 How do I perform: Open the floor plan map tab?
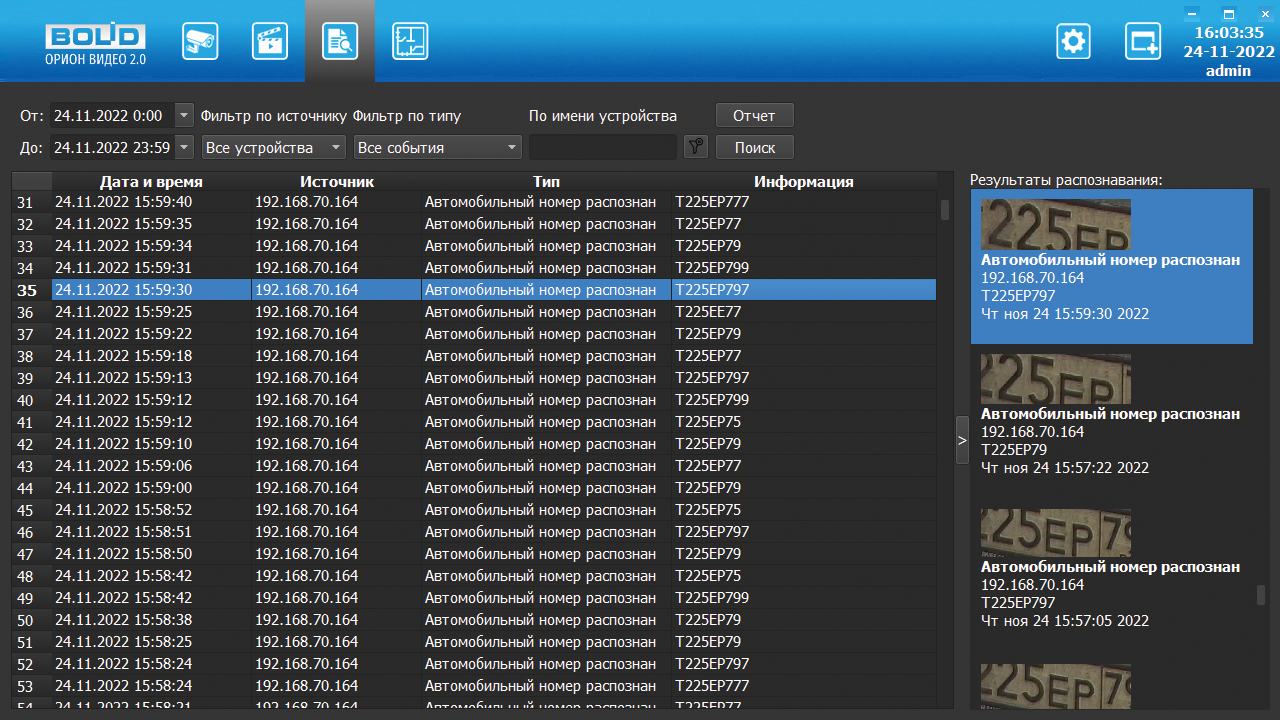[x=410, y=42]
